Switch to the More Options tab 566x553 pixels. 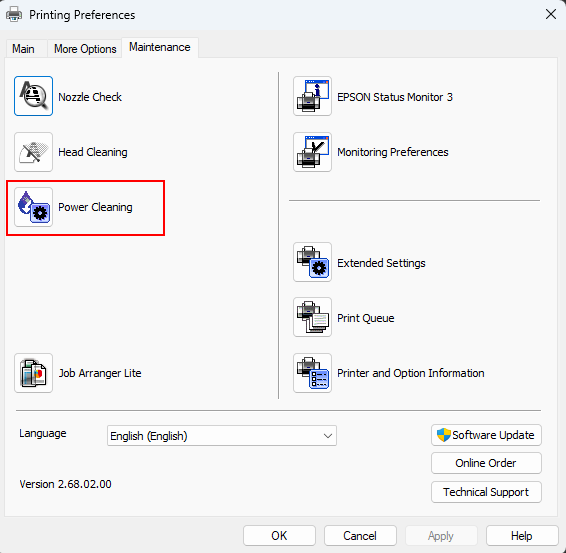tap(85, 49)
